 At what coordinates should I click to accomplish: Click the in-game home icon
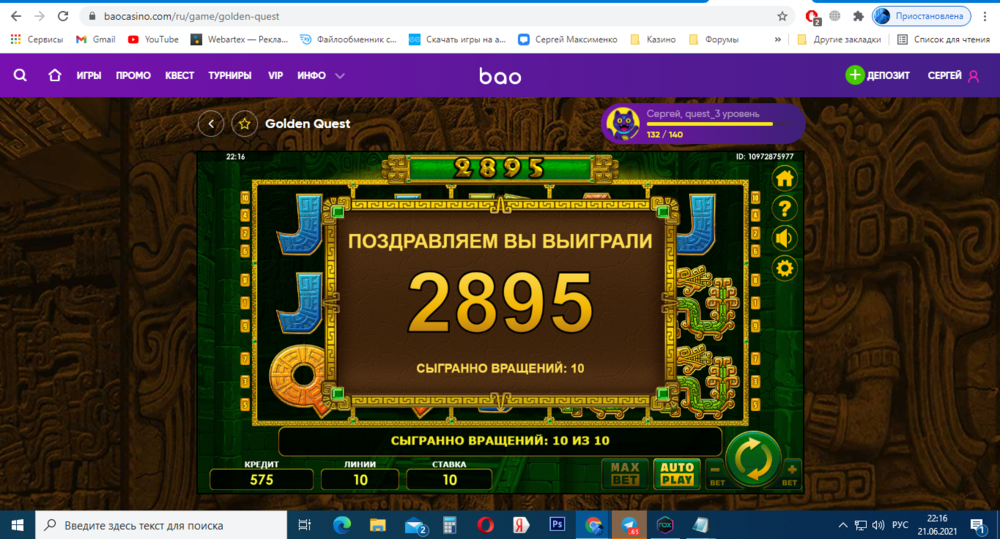pyautogui.click(x=784, y=179)
